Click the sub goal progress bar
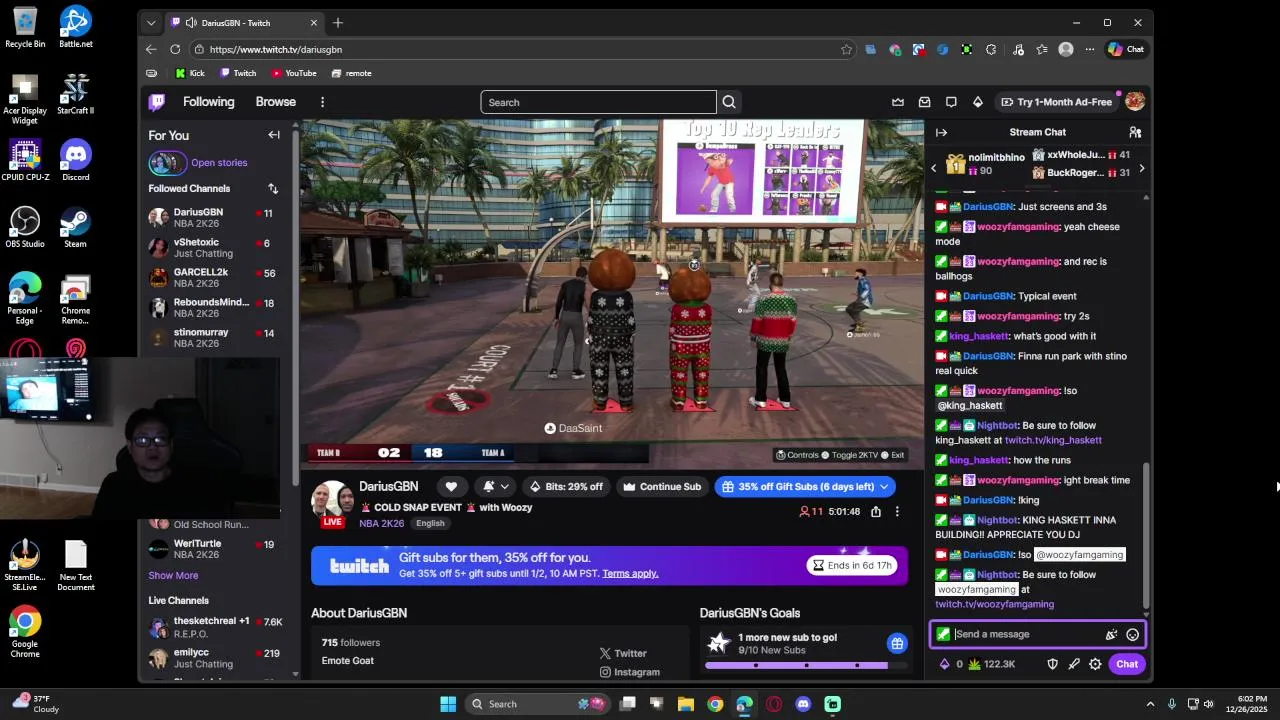 (x=805, y=665)
